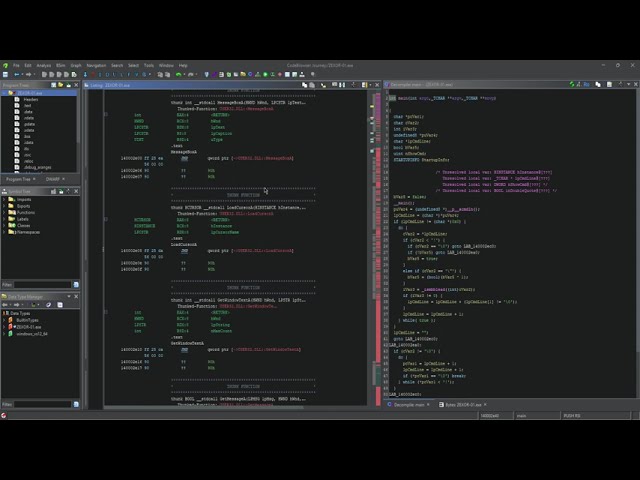Click the Decompiler copy icon
The width and height of the screenshot is (640, 480).
pyautogui.click(x=598, y=84)
